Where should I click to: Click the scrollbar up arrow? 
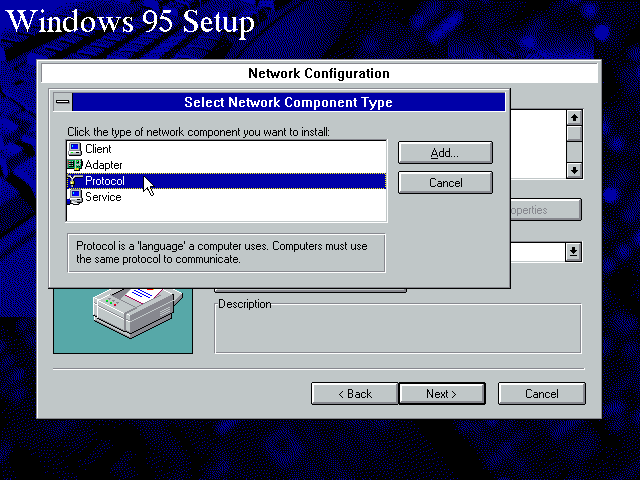tap(574, 117)
